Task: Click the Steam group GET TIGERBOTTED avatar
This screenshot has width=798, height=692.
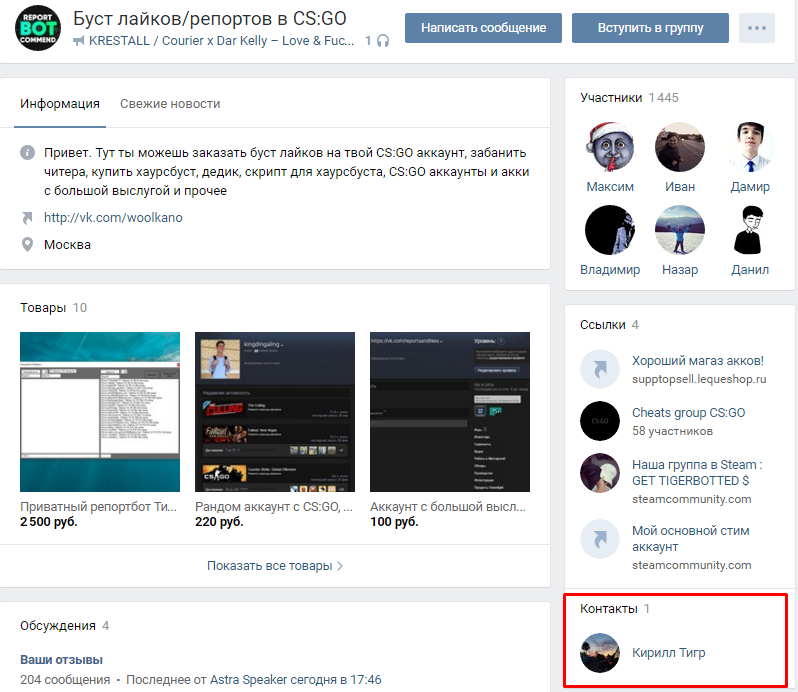Action: tap(600, 473)
